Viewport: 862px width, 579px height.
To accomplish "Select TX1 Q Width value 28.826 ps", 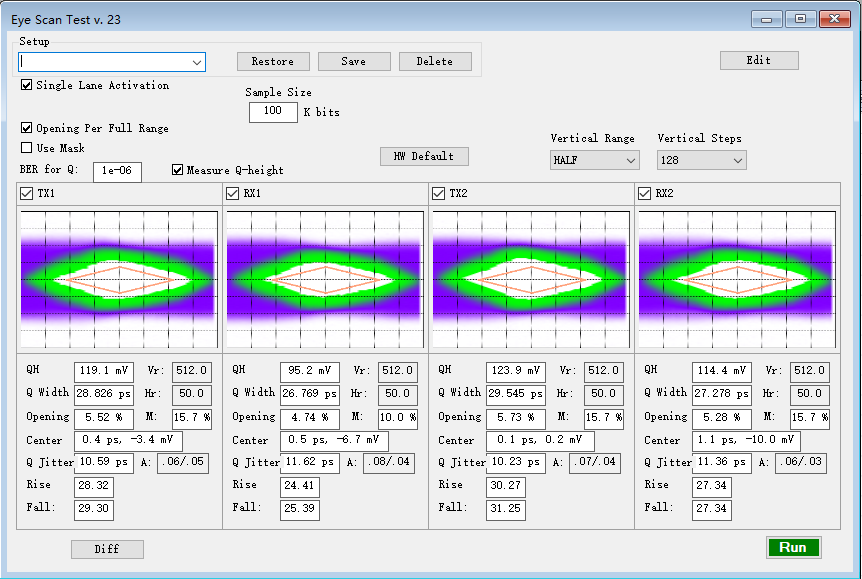I will click(104, 395).
